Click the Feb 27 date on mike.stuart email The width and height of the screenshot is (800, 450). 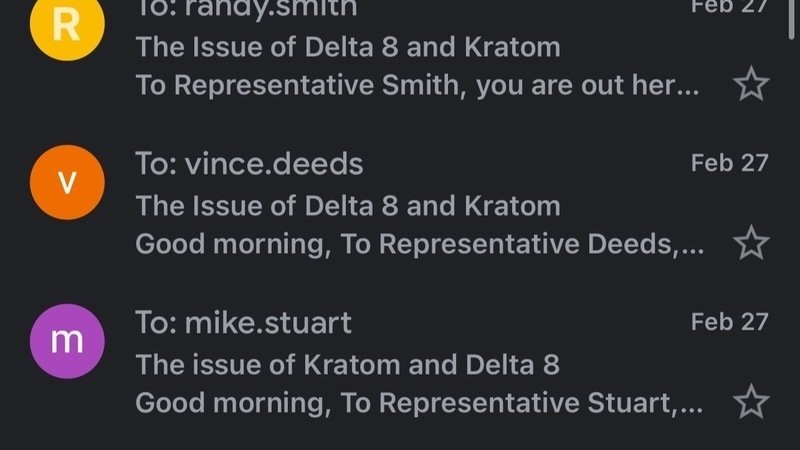(729, 322)
